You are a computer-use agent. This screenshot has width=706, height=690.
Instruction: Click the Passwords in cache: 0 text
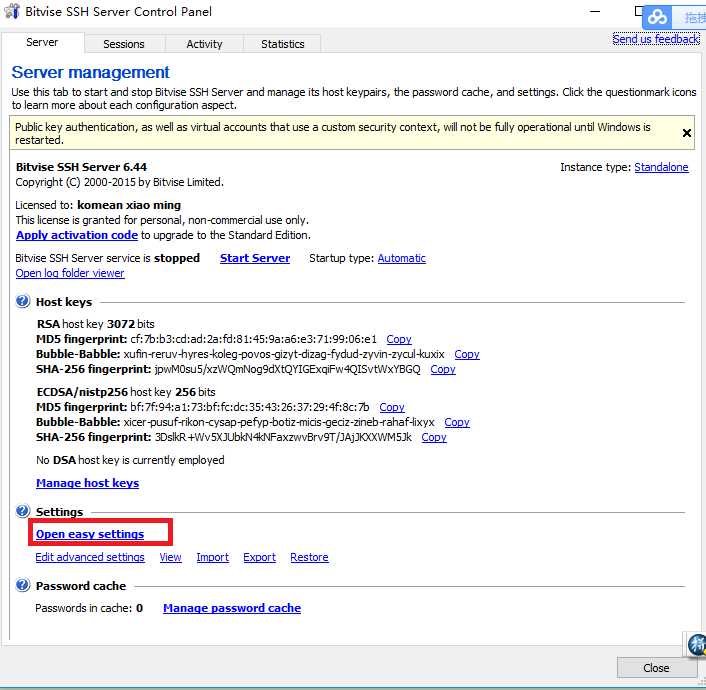[x=89, y=608]
